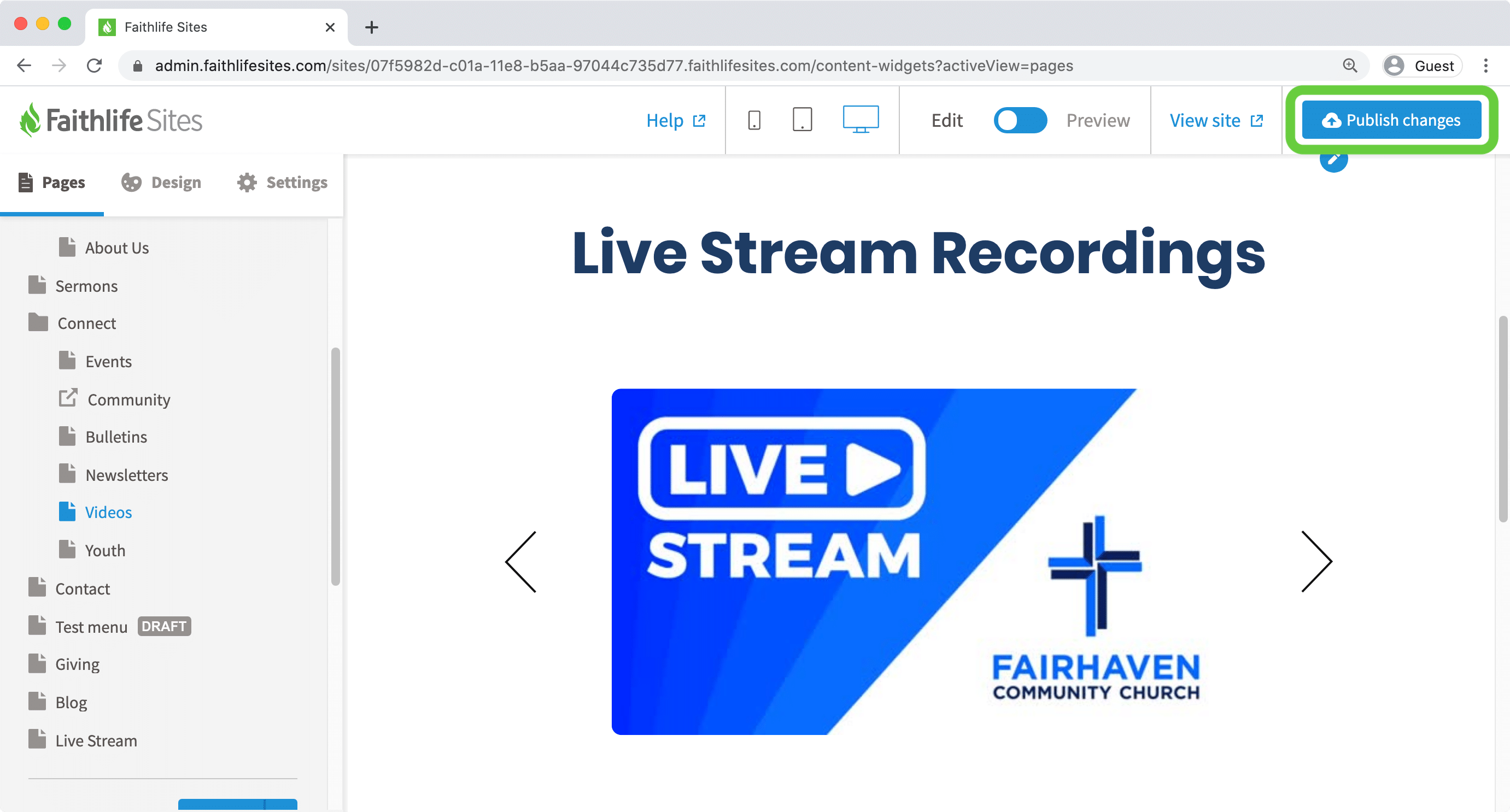Click the Sermons page icon
Screen dimensions: 1510x812
click(37, 284)
